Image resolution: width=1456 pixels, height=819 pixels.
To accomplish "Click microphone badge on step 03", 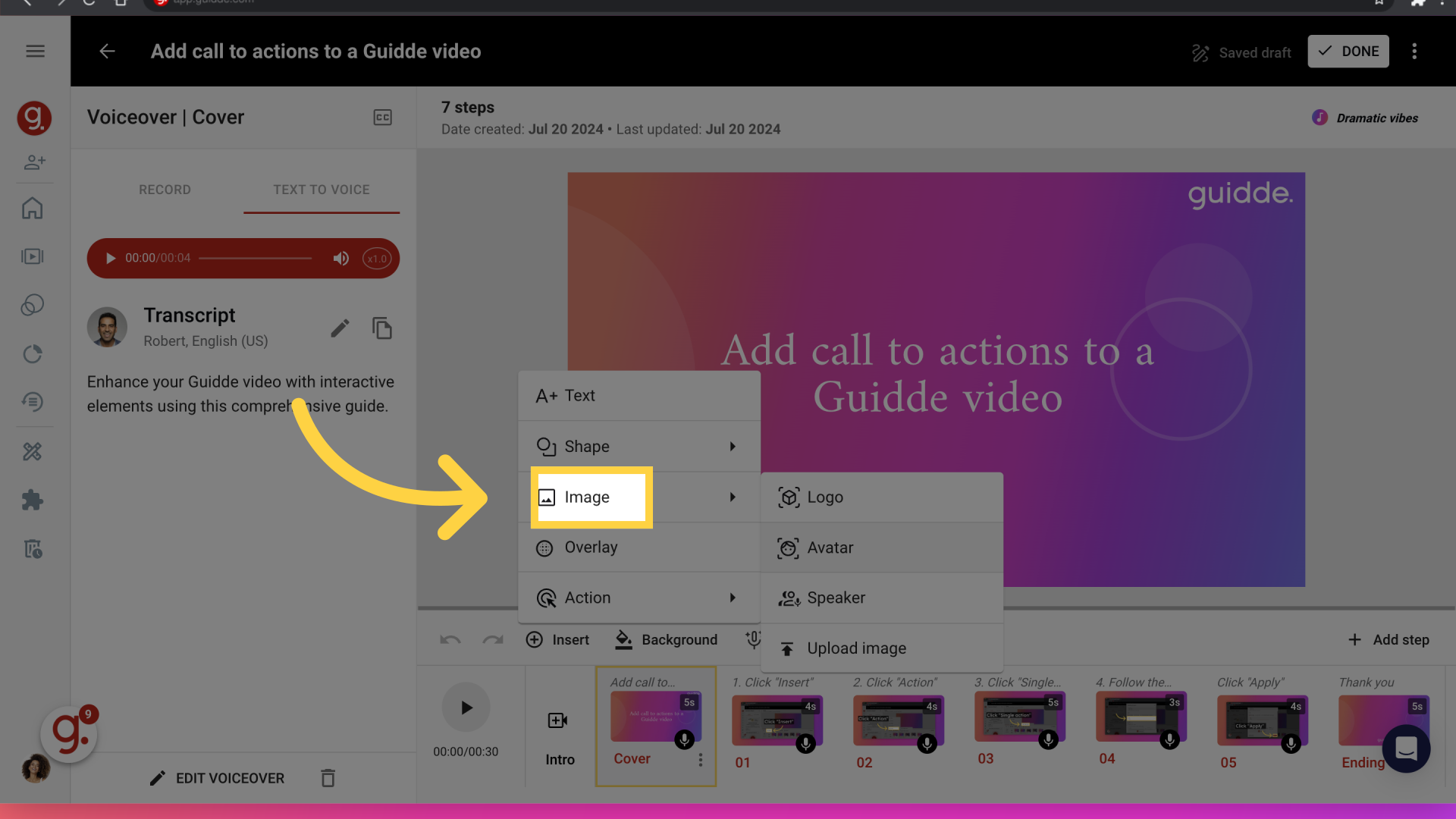I will pos(1048,740).
